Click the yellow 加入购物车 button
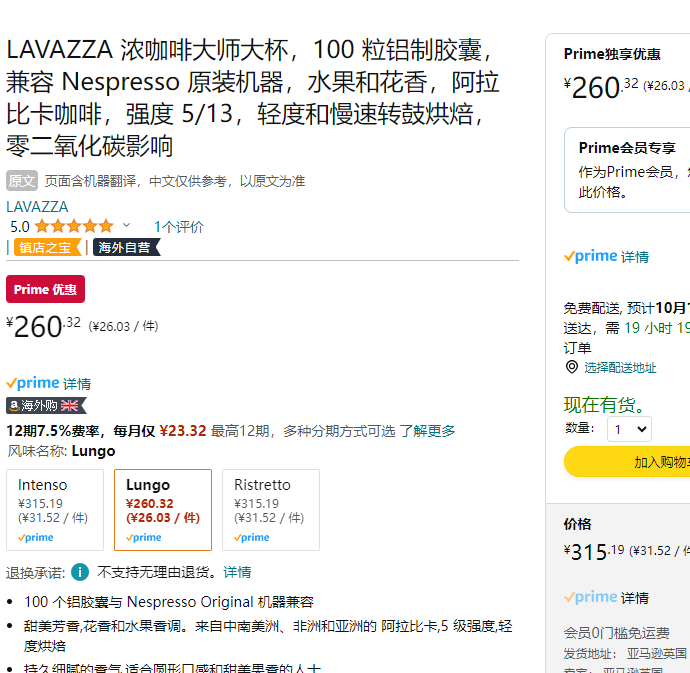This screenshot has height=673, width=690. (x=627, y=462)
